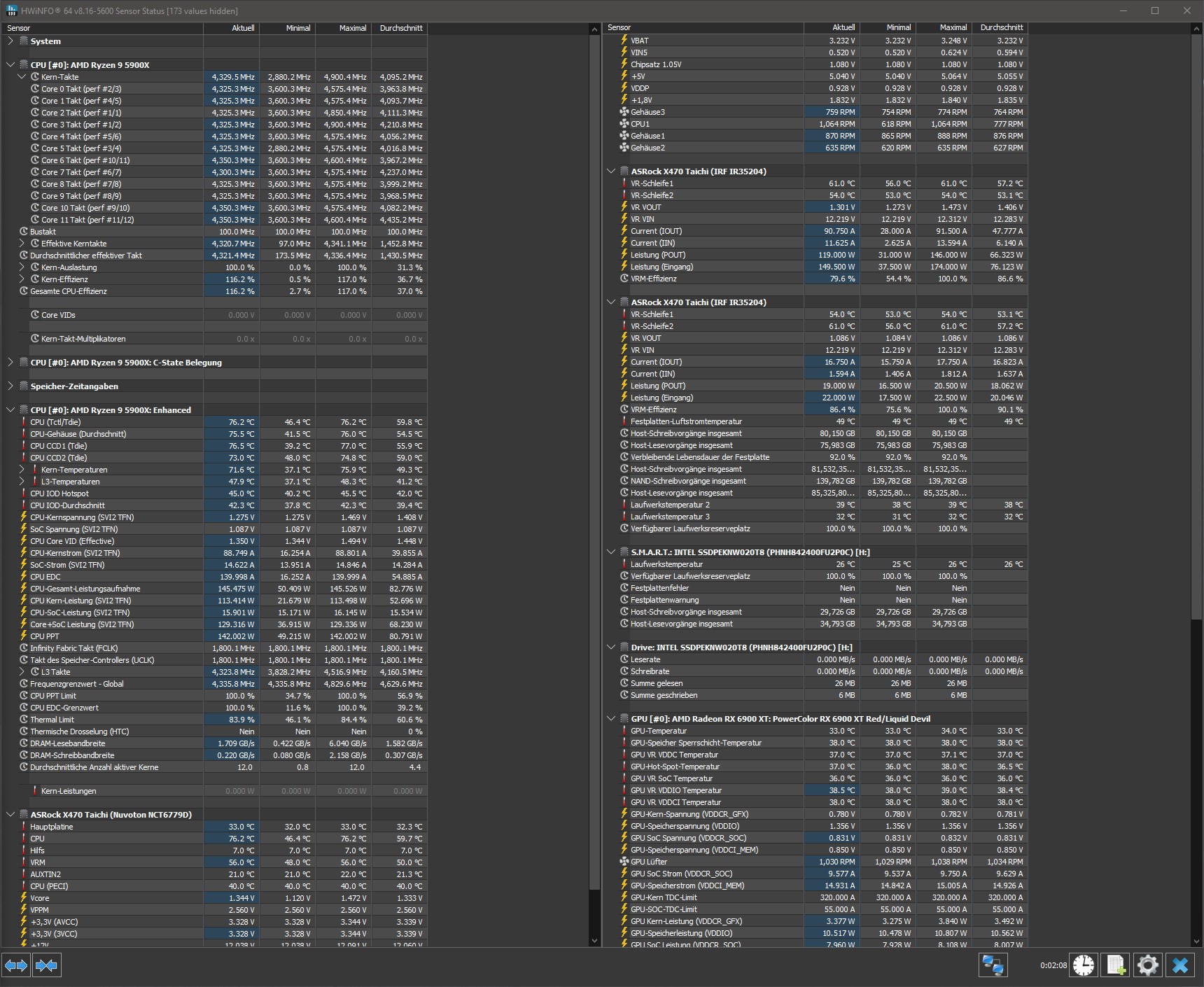
Task: Collapse the Kern-Takte subtree
Action: click(22, 77)
